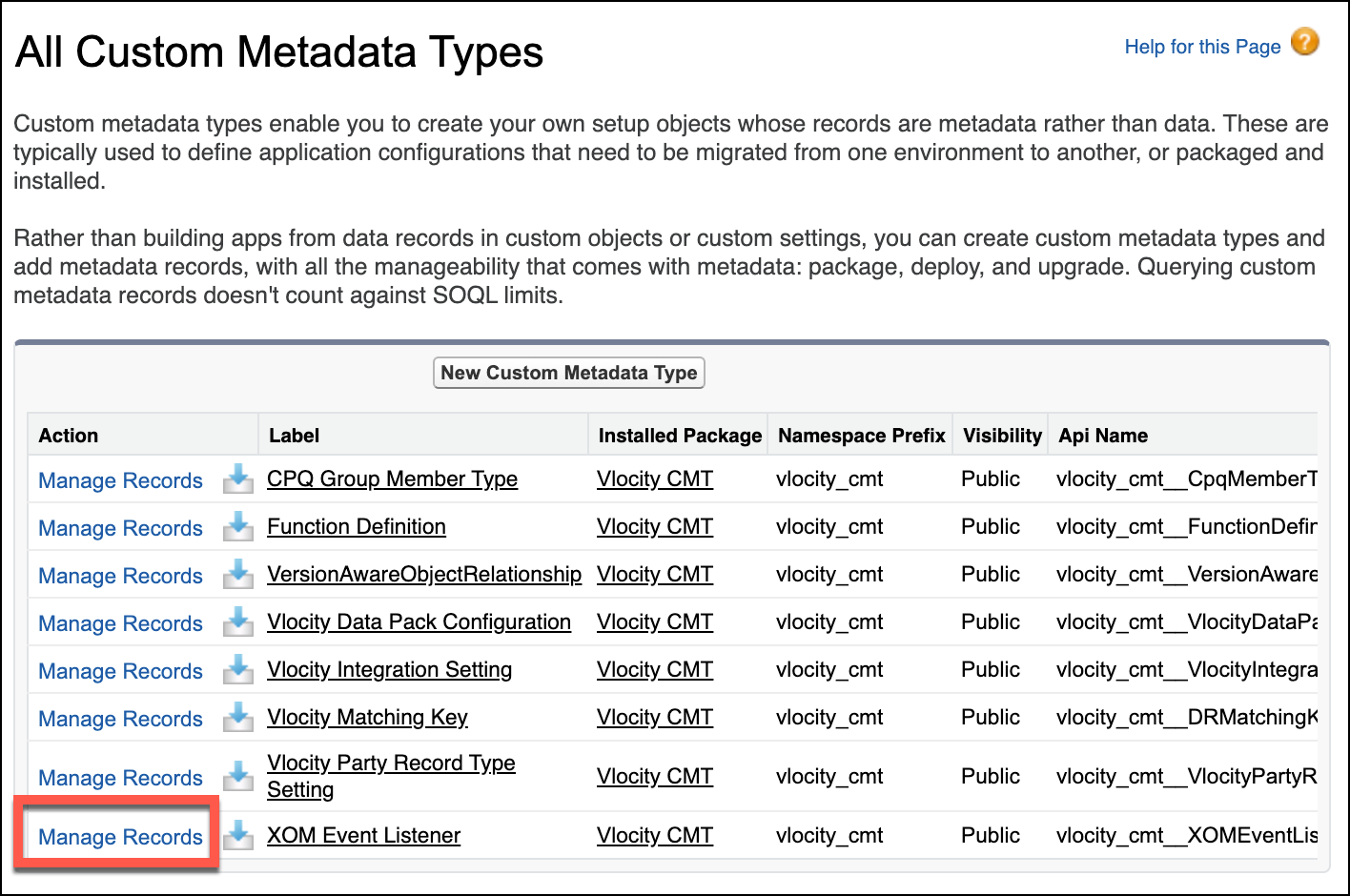Open Function Definition label link
Image resolution: width=1350 pixels, height=896 pixels.
coord(357,526)
